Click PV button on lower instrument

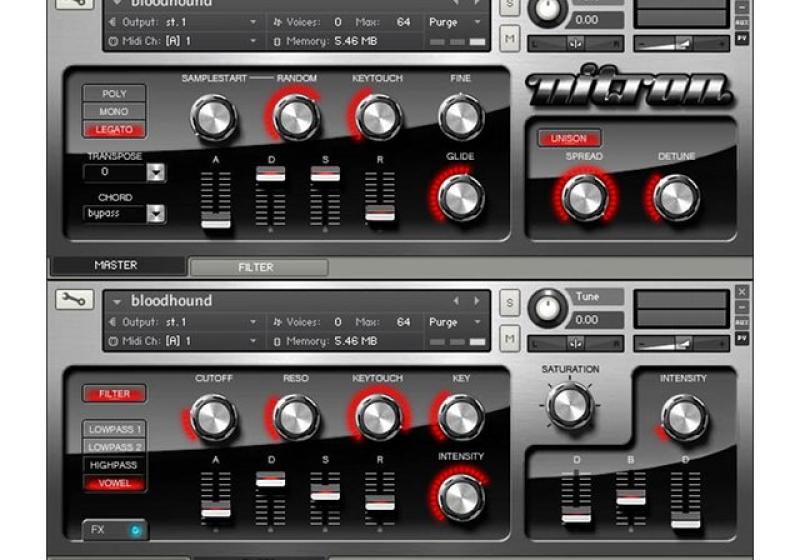tap(742, 338)
